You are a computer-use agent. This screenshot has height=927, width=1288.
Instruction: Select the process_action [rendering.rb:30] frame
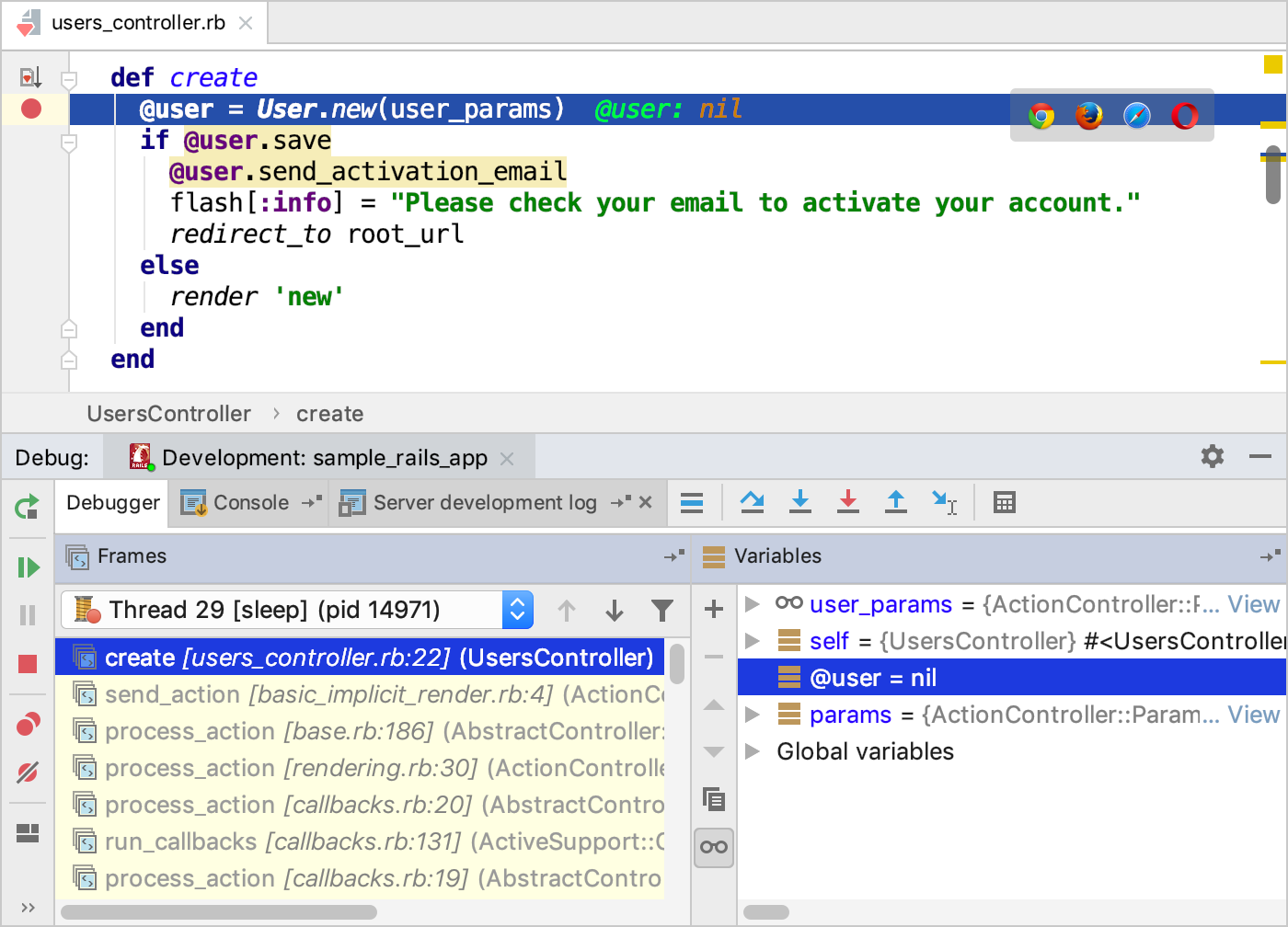tap(360, 768)
